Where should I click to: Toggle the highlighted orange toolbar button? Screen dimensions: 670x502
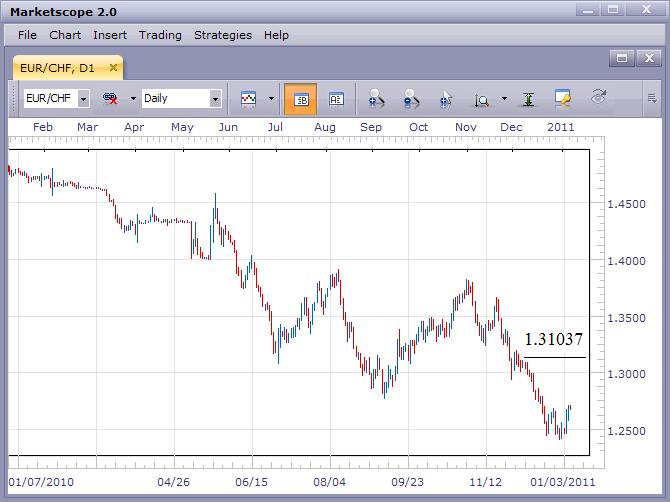click(x=301, y=99)
